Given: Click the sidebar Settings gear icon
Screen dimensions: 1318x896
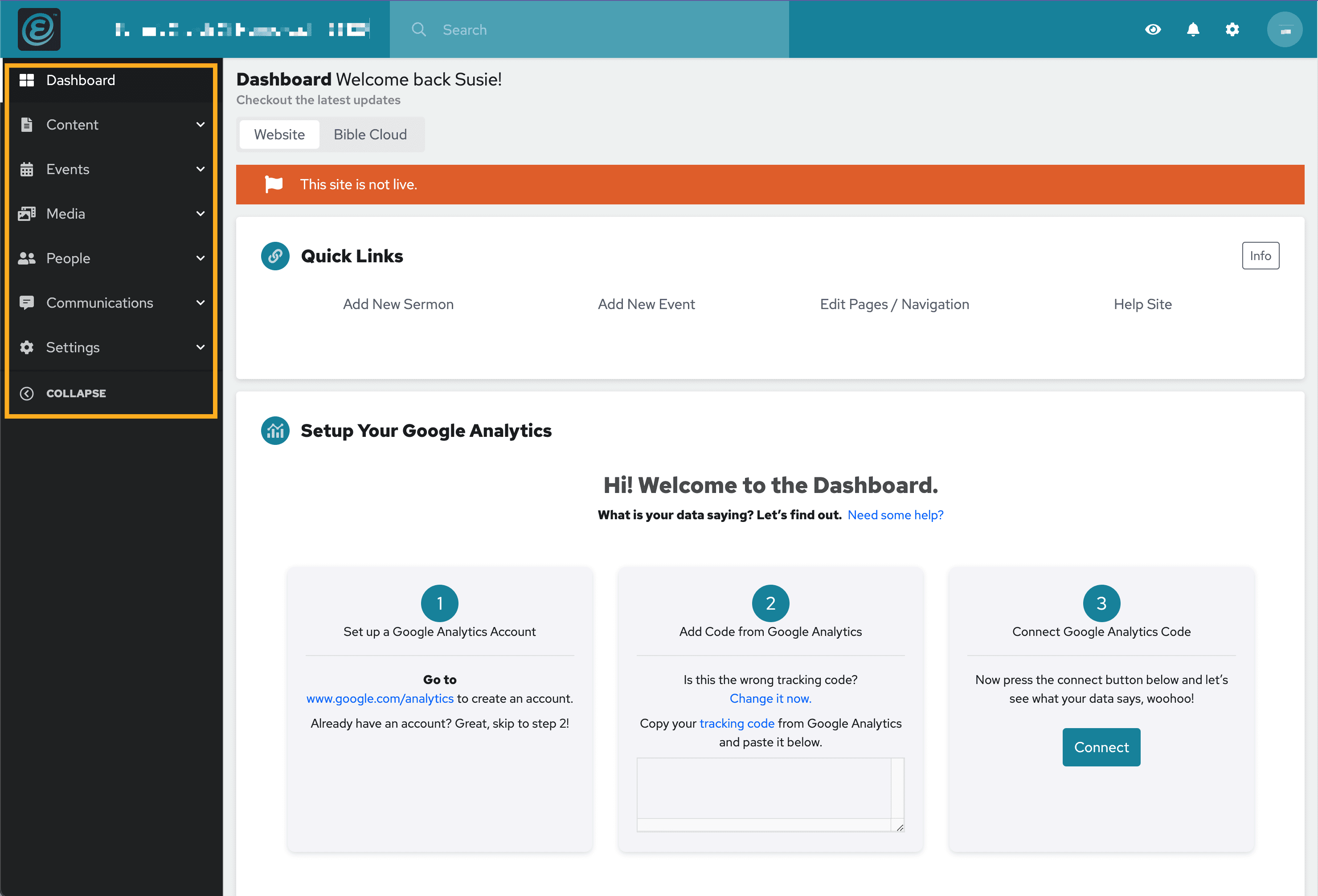Looking at the screenshot, I should click(x=27, y=347).
